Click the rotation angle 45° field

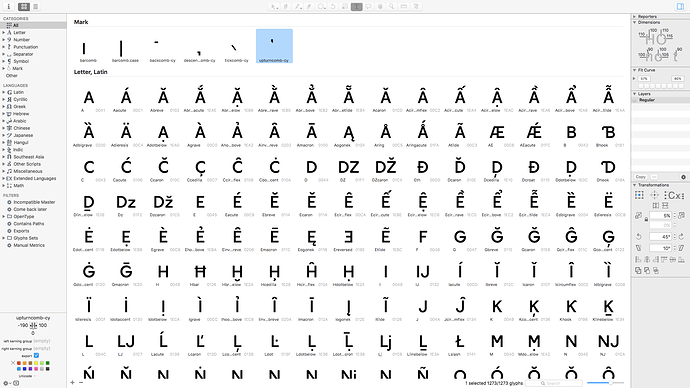pyautogui.click(x=661, y=237)
